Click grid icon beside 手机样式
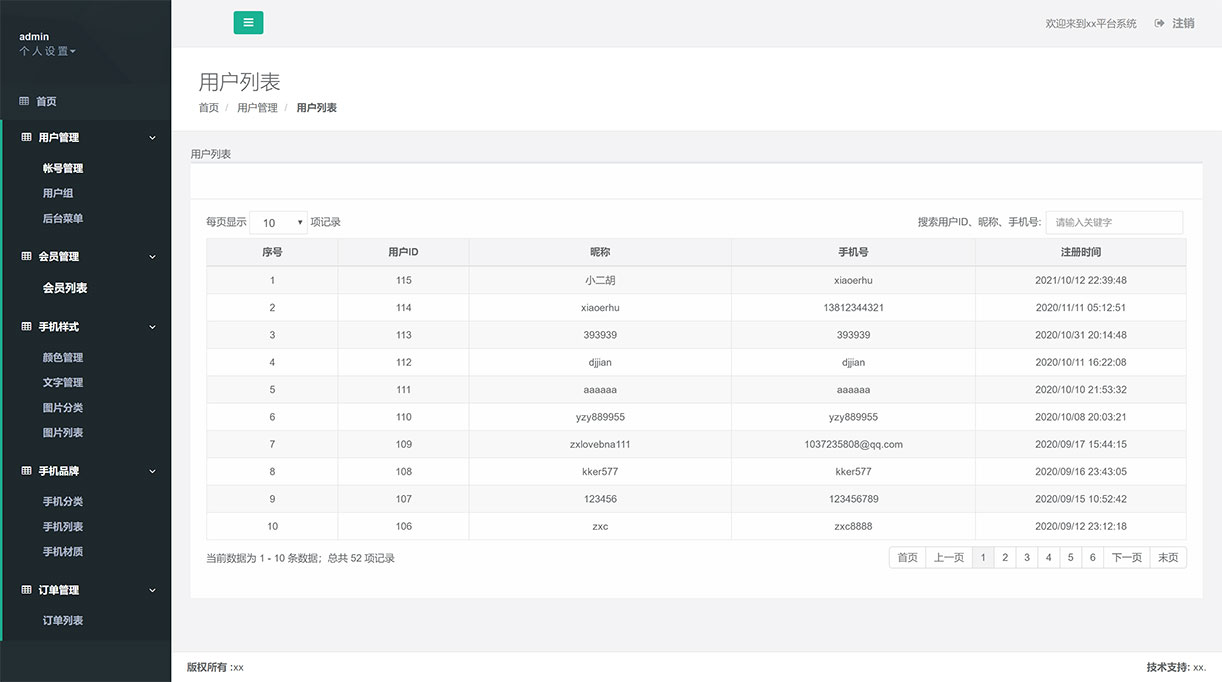Viewport: 1222px width, 682px height. (27, 326)
